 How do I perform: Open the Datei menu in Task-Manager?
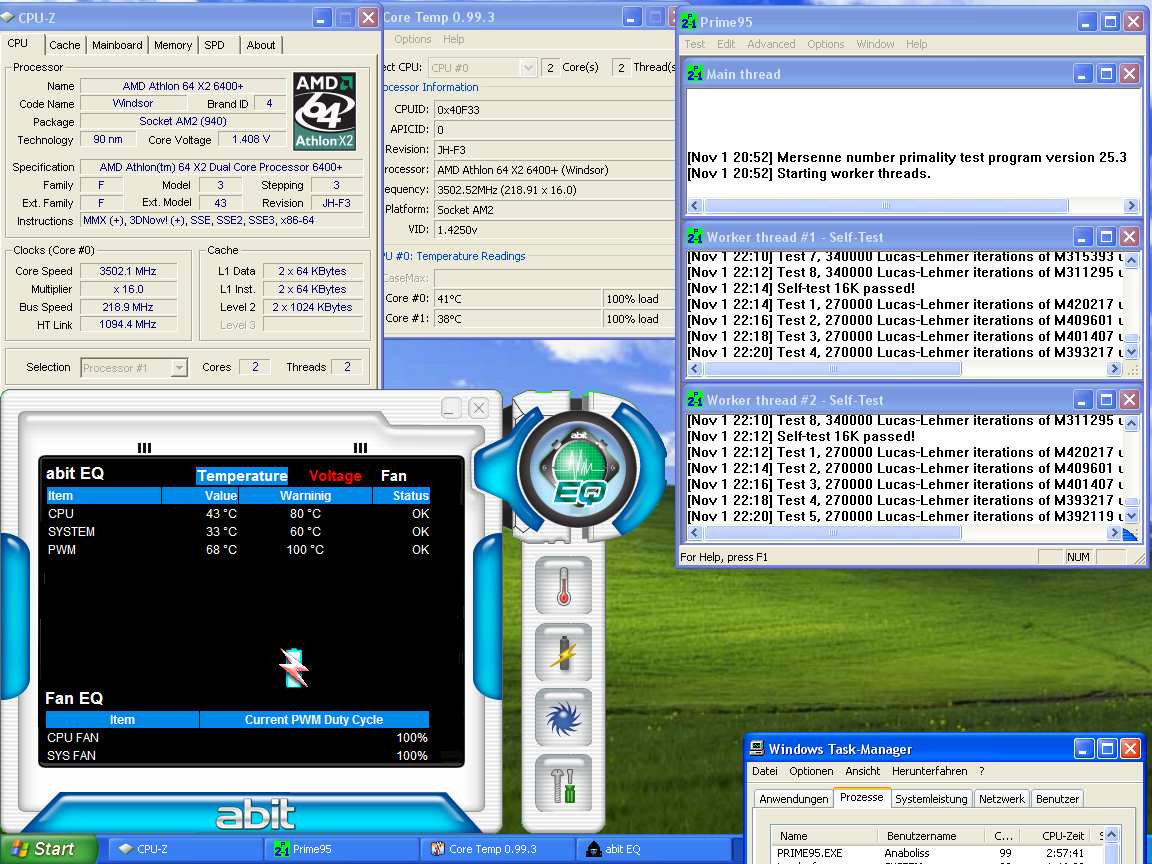764,771
